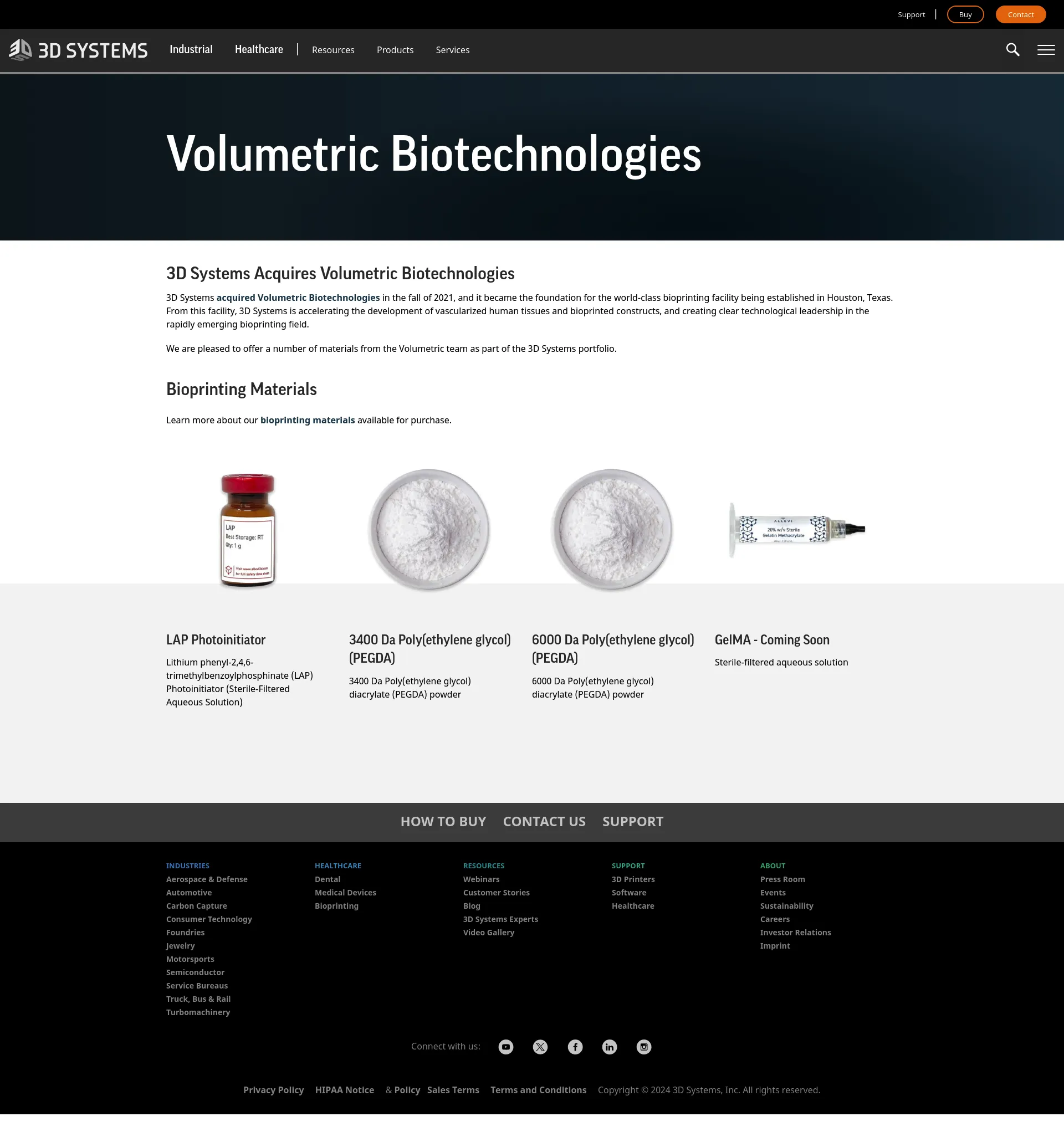Screen dimensions: 1064x1142
Task: Open the Resources nav menu
Action: click(x=333, y=50)
